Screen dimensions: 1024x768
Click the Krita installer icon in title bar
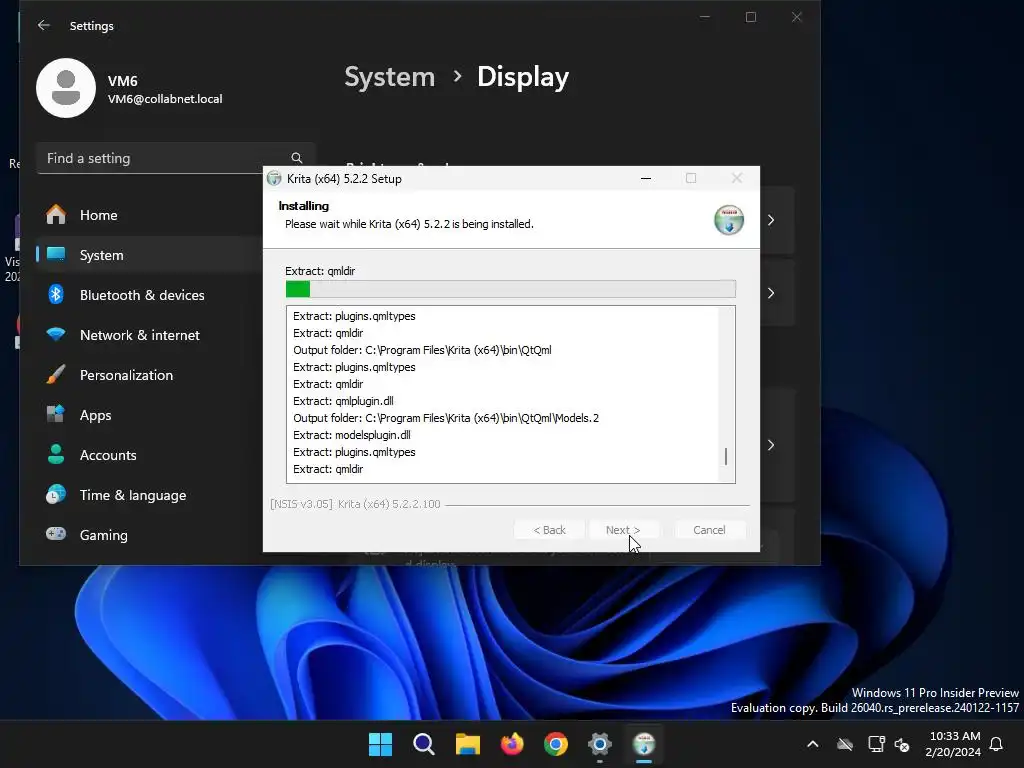(x=274, y=178)
